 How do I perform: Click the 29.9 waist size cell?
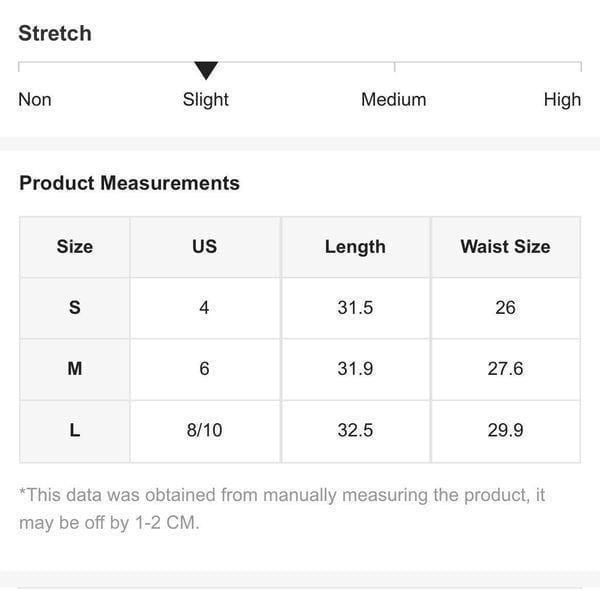tap(505, 431)
